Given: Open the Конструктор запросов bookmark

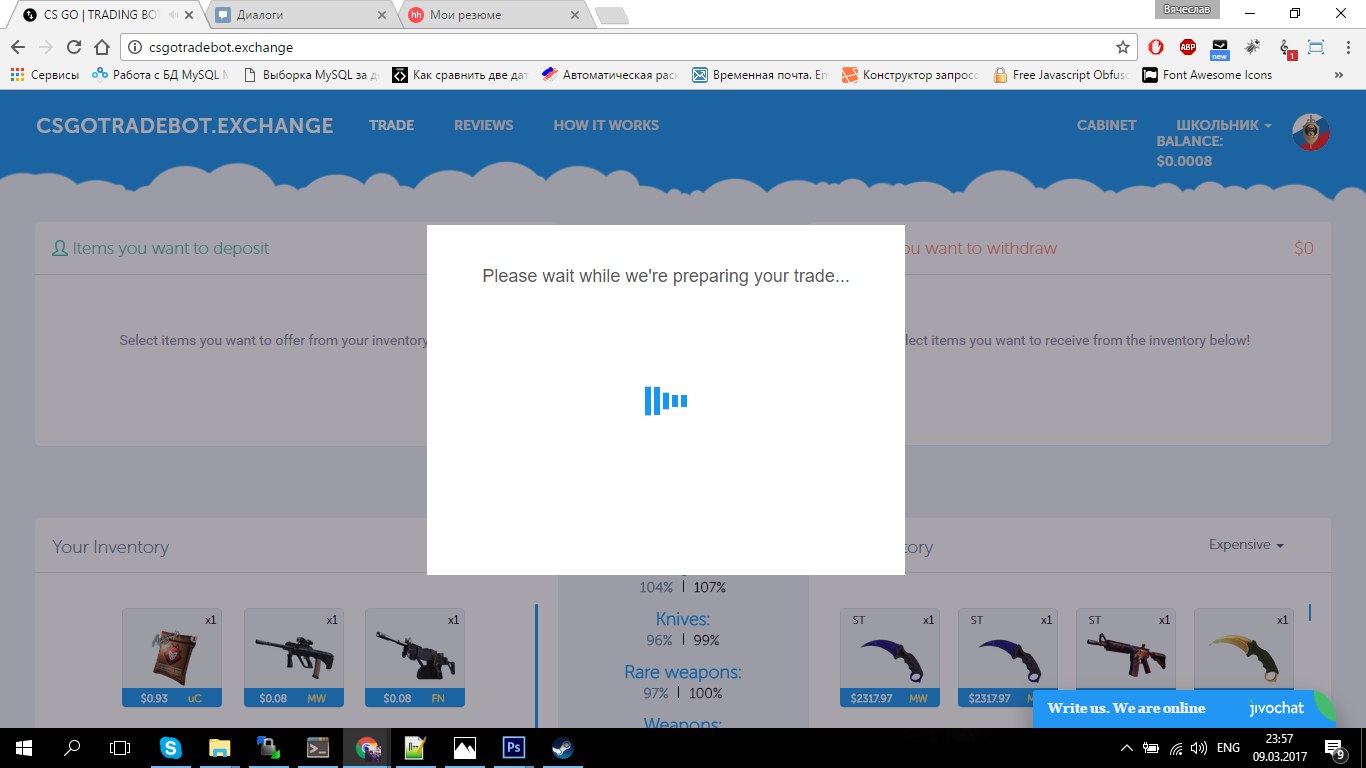Looking at the screenshot, I should 910,75.
